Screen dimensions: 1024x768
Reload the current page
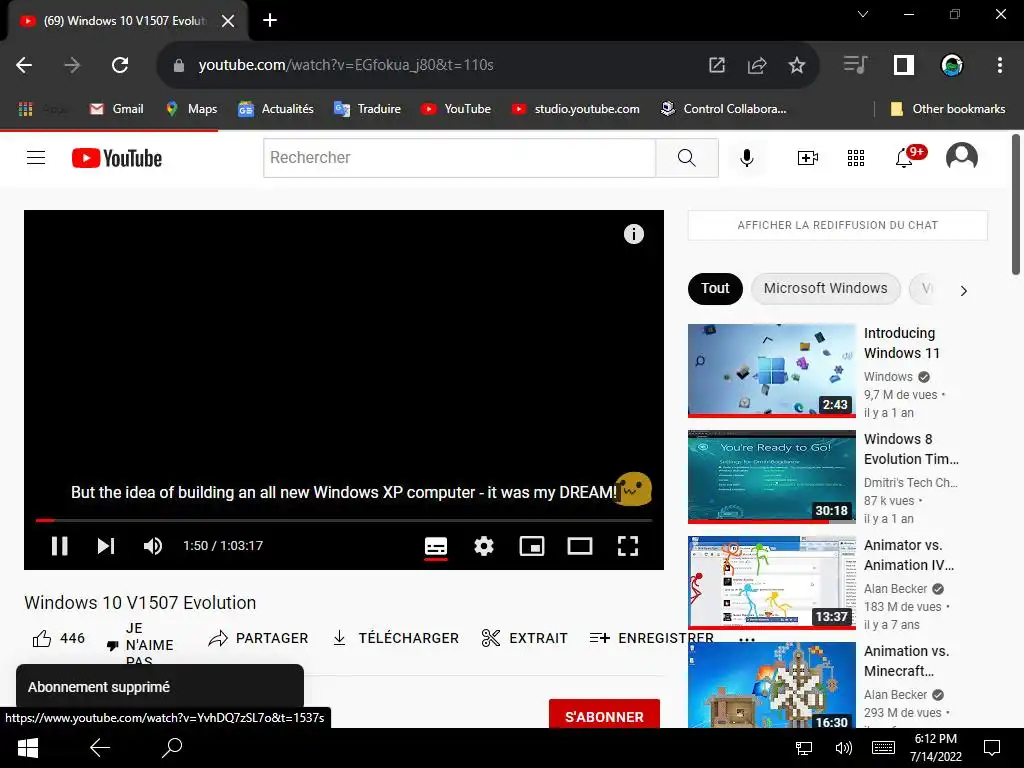(x=120, y=65)
